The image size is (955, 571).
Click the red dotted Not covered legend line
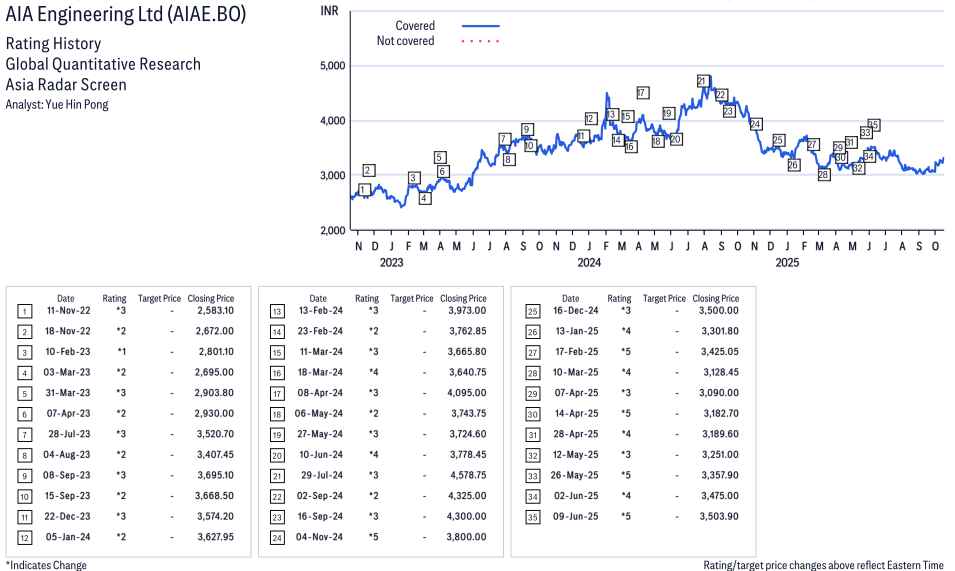click(x=481, y=41)
